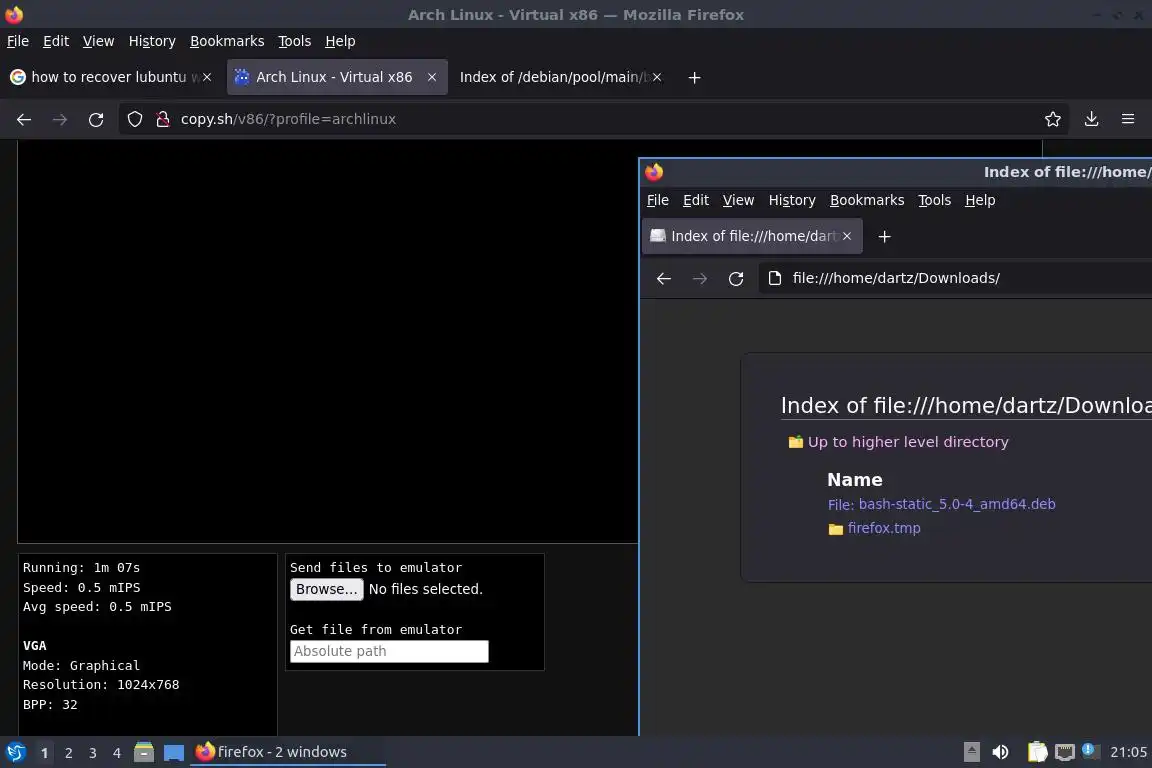The height and width of the screenshot is (768, 1152).
Task: Open Help menu in main Firefox window
Action: pyautogui.click(x=340, y=41)
